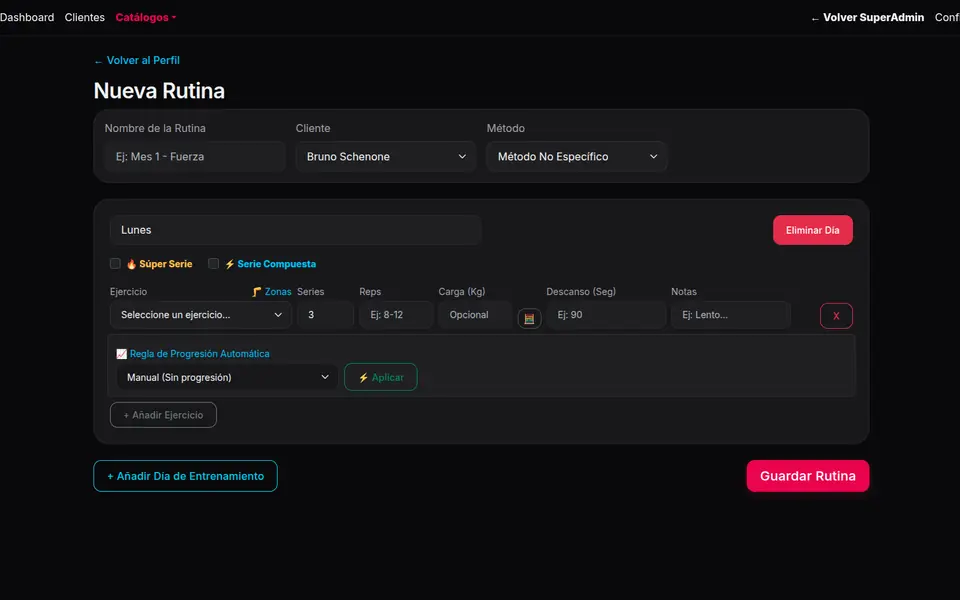960x600 pixels.
Task: Click the Carga (Kg) input field
Action: click(x=475, y=315)
